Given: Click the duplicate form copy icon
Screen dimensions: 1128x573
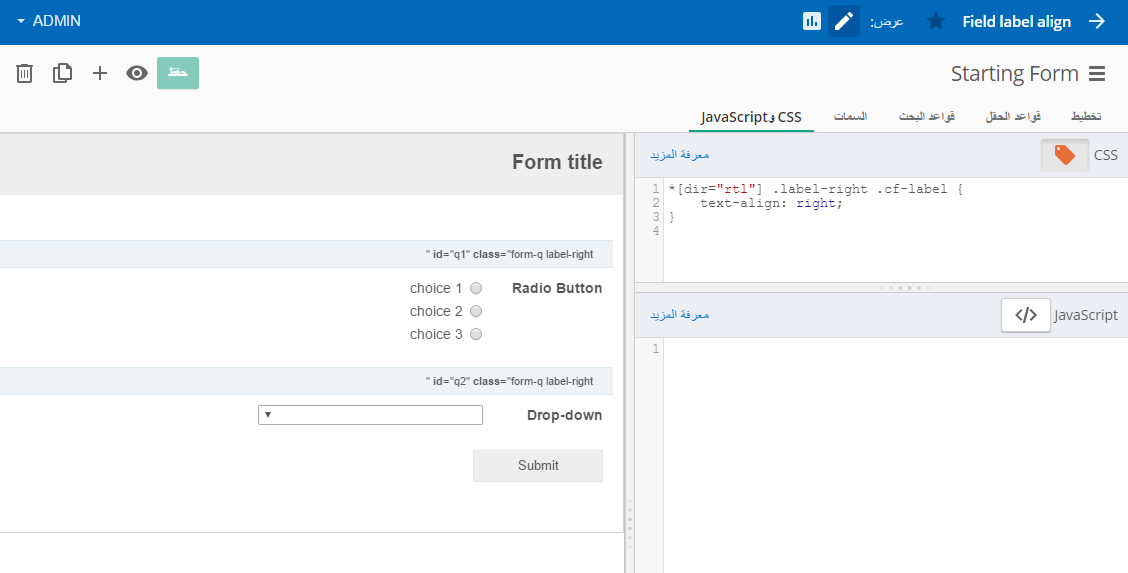Looking at the screenshot, I should [x=63, y=73].
